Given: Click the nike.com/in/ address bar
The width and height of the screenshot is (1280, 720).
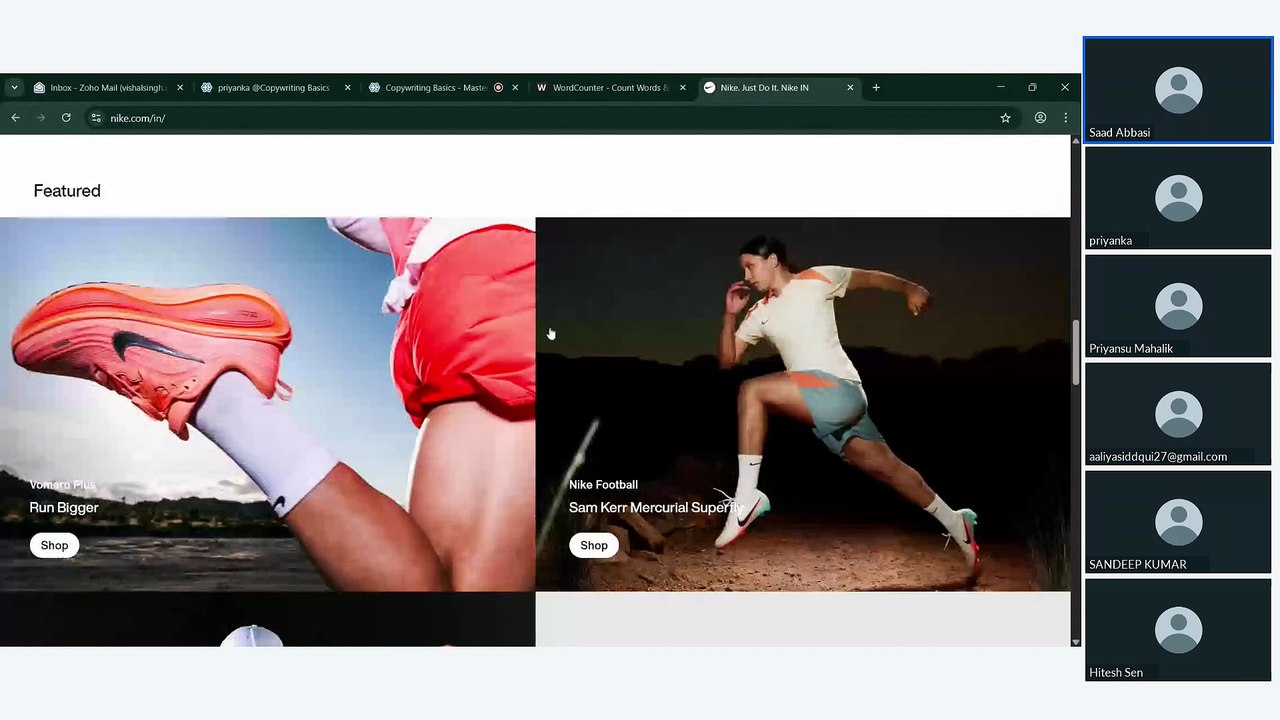Looking at the screenshot, I should (550, 118).
